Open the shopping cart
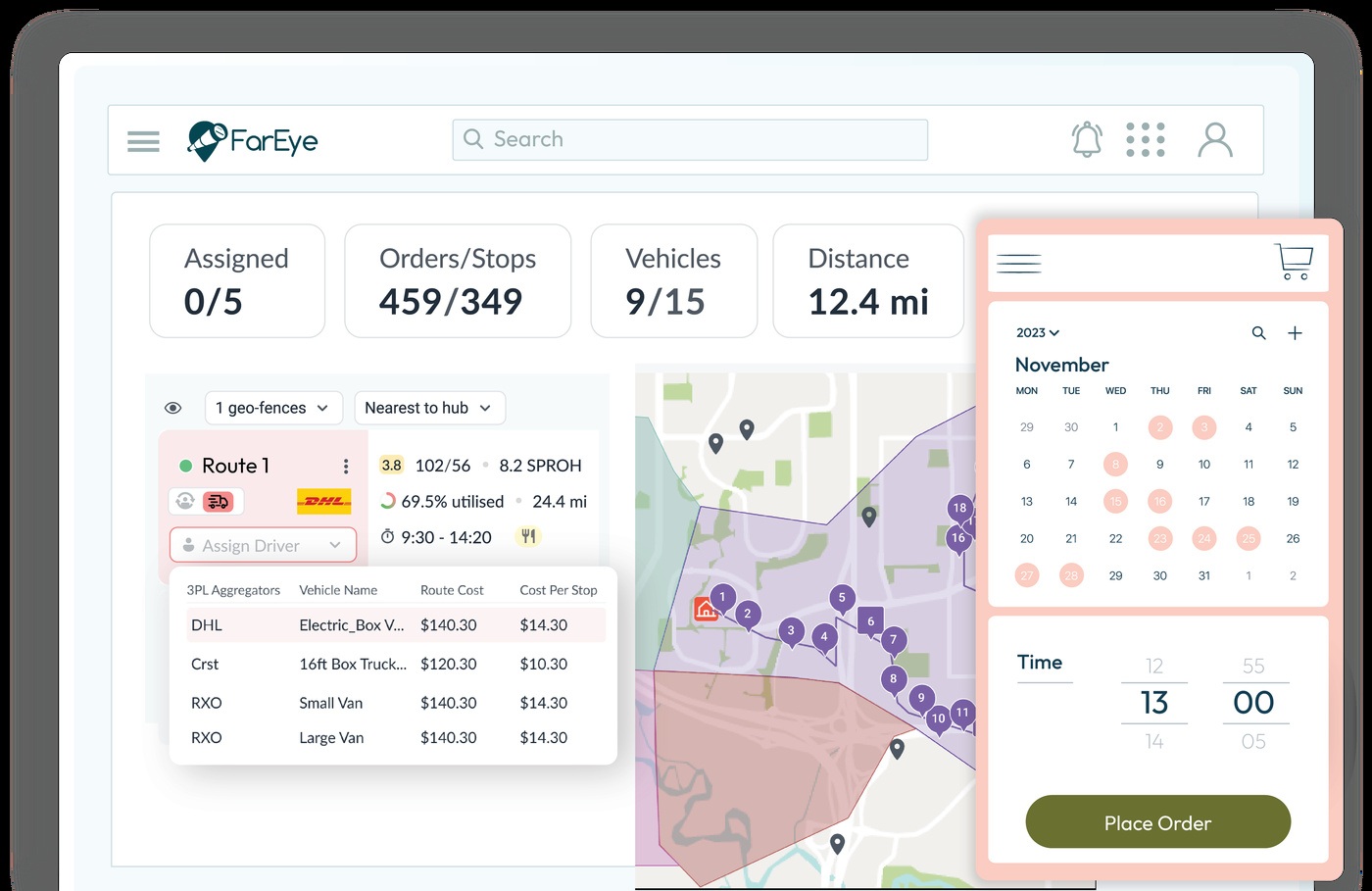 point(1295,260)
